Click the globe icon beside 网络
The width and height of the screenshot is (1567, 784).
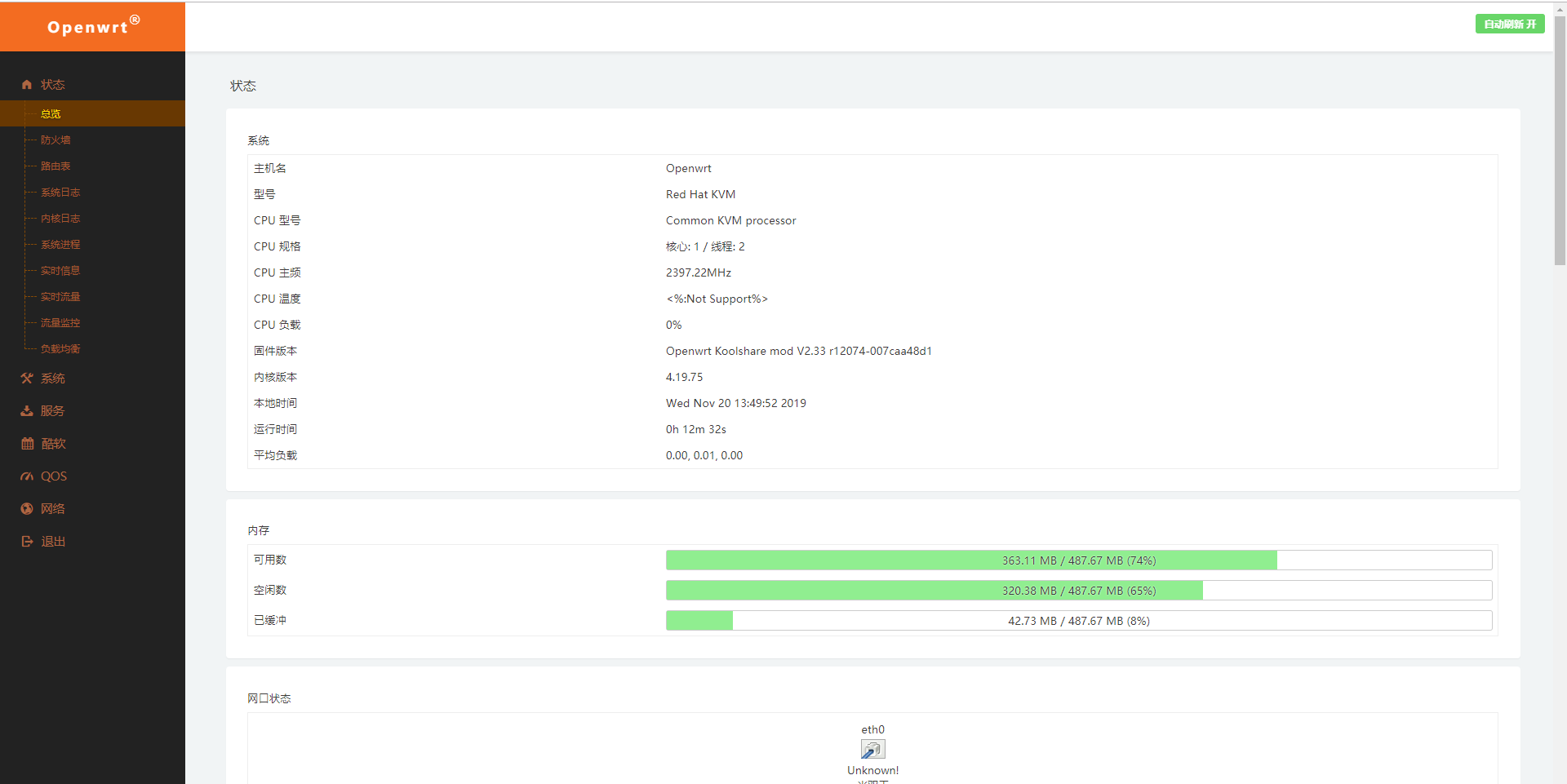(27, 509)
